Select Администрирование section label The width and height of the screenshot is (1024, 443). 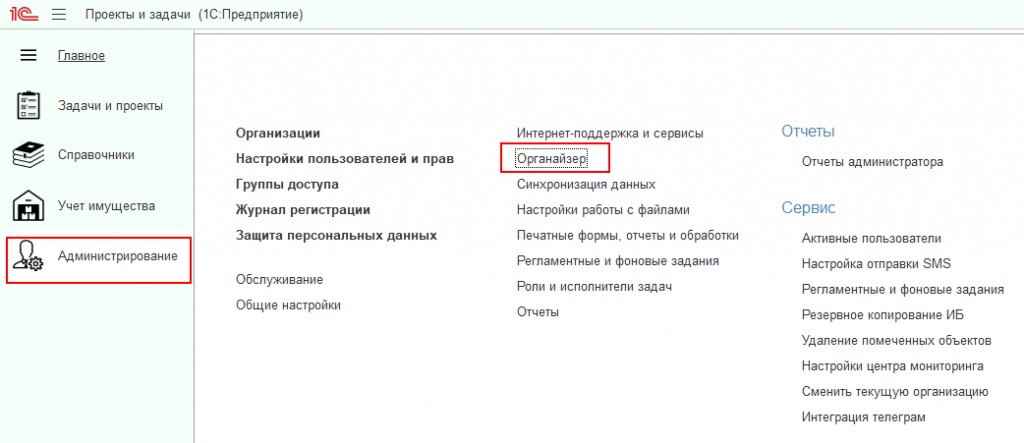point(118,256)
